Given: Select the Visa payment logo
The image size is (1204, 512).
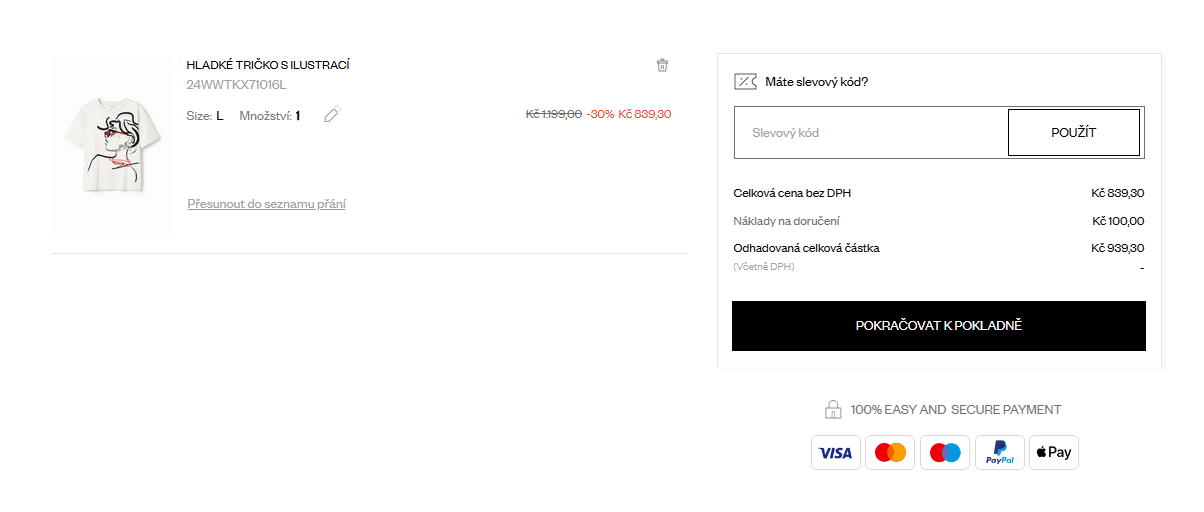Looking at the screenshot, I should (835, 453).
